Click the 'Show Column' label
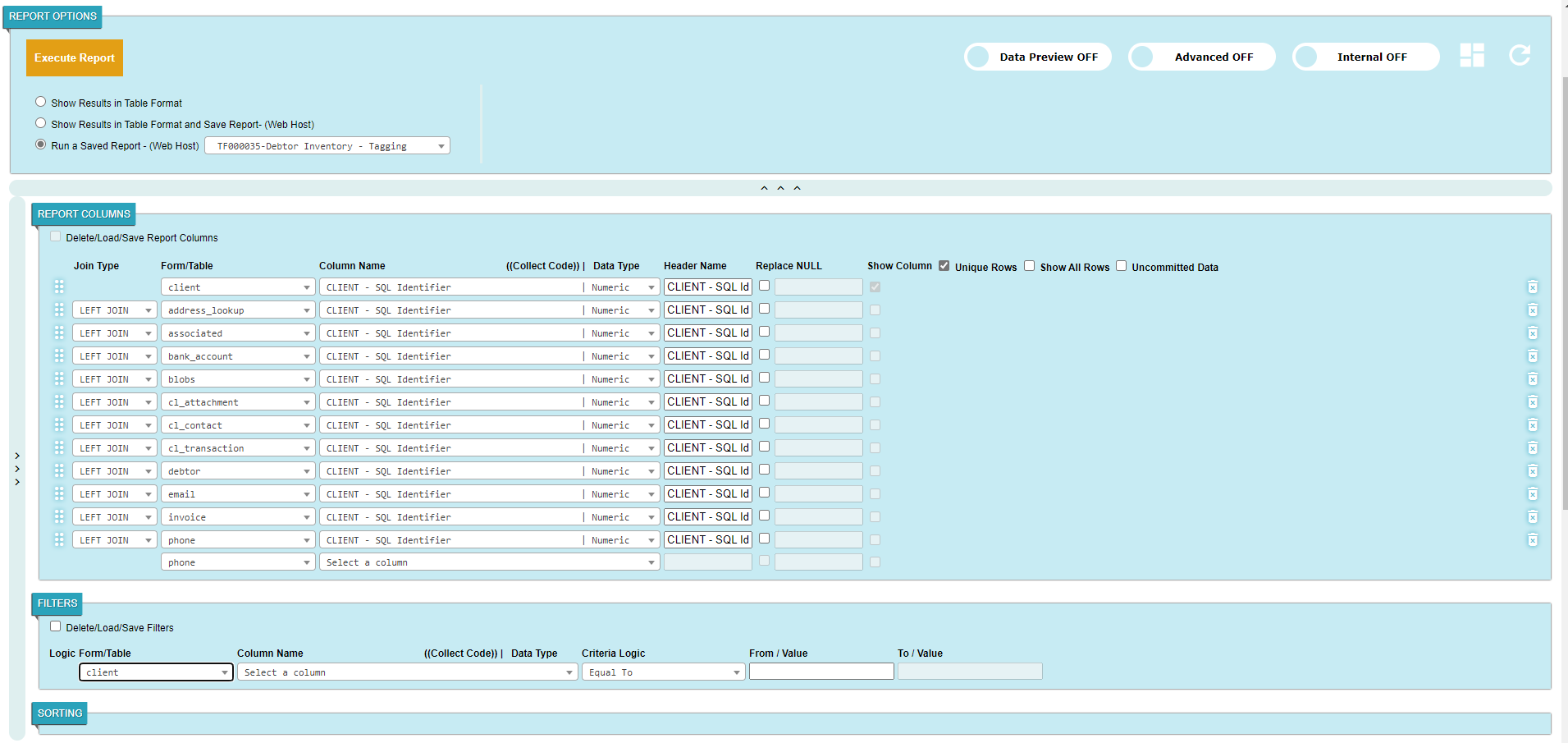 pos(899,266)
